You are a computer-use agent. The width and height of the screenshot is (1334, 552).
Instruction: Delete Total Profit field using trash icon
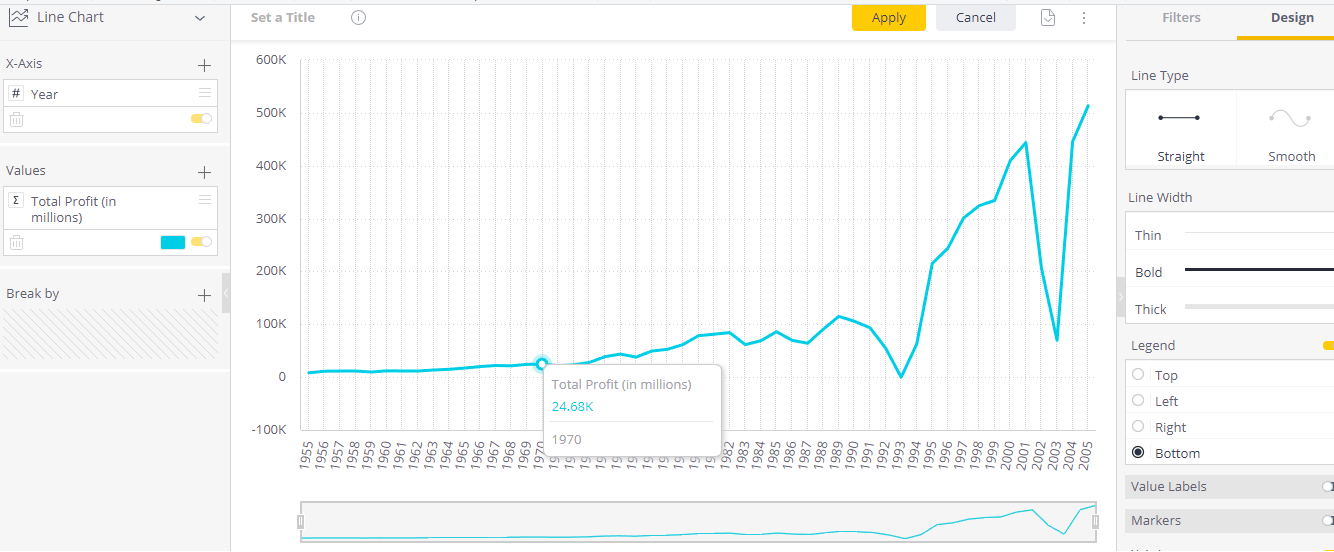[16, 242]
